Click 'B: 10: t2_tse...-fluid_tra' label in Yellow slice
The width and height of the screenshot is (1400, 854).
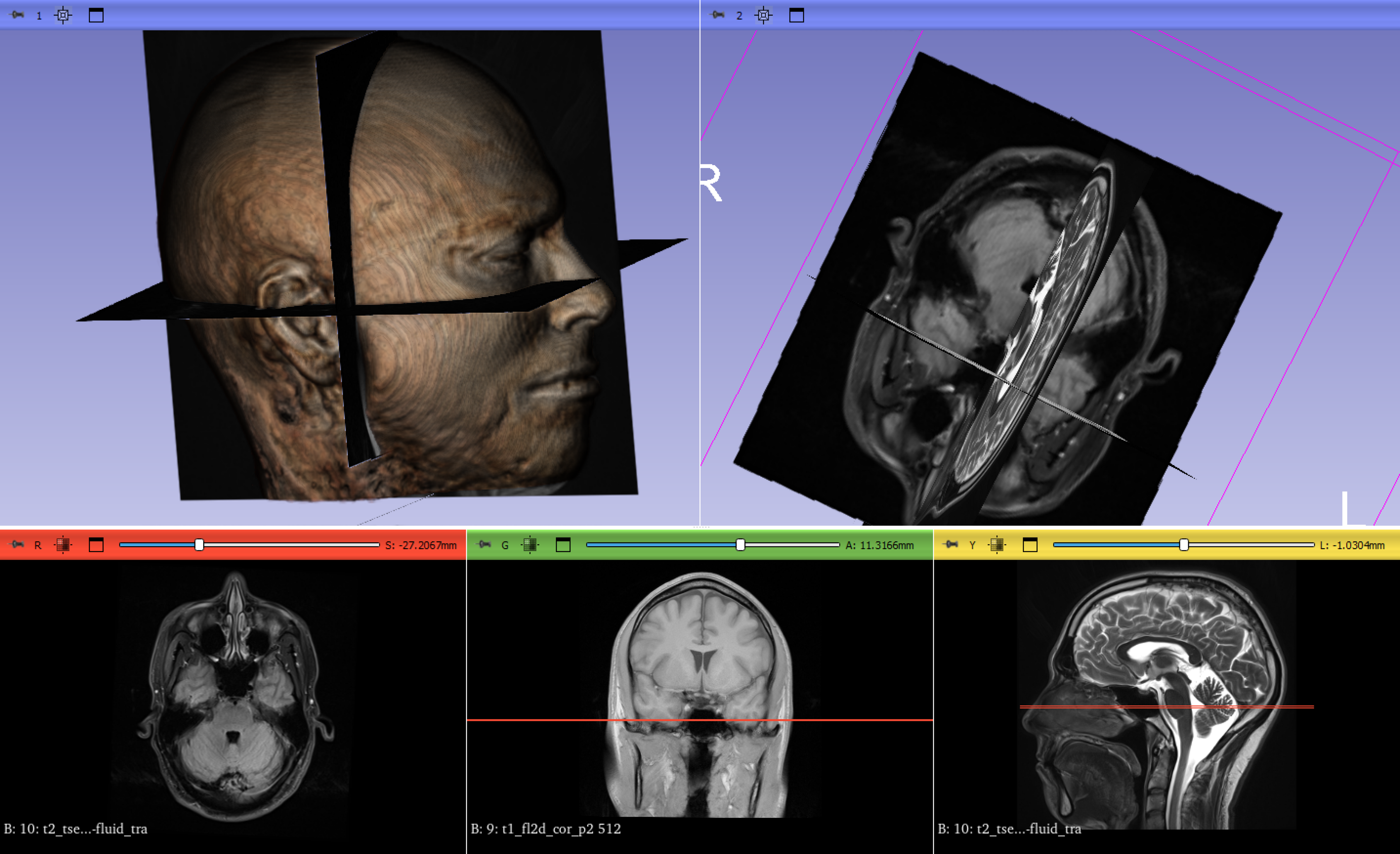tap(1009, 829)
